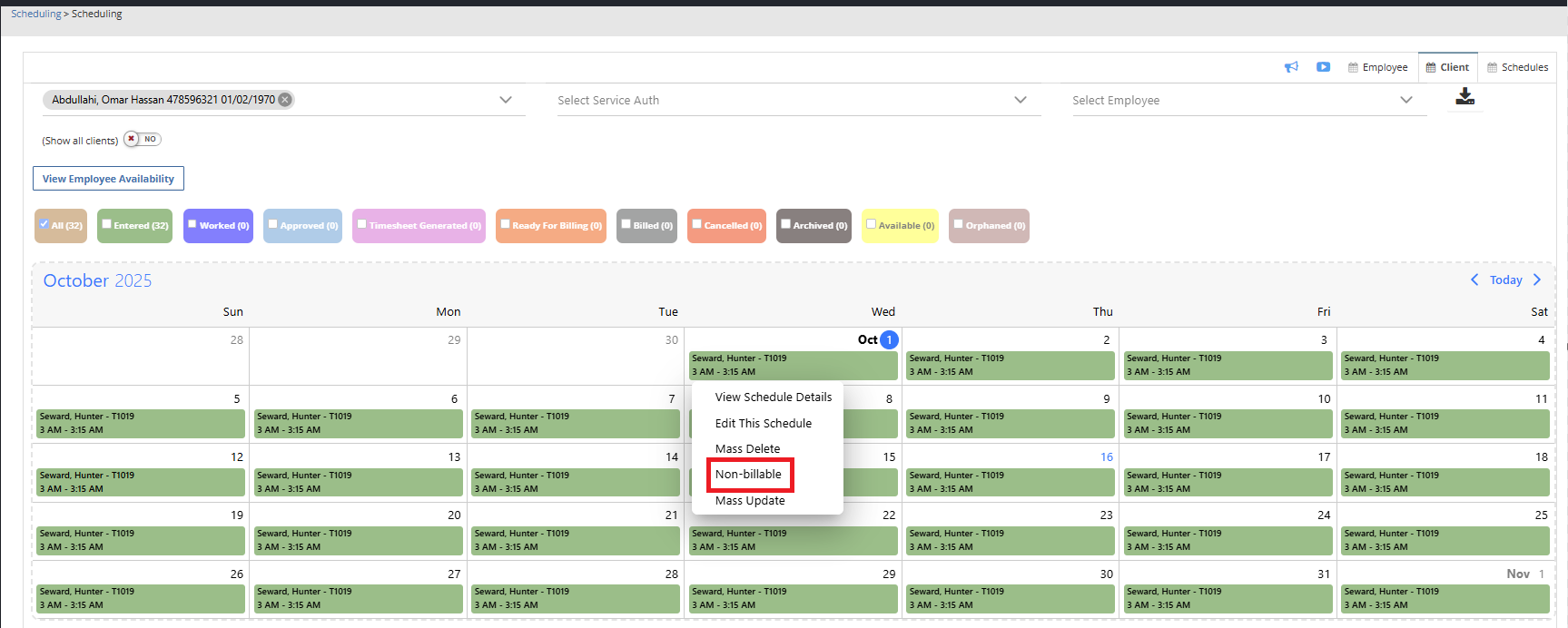
Task: Expand the client selection dropdown arrow
Action: coord(506,100)
